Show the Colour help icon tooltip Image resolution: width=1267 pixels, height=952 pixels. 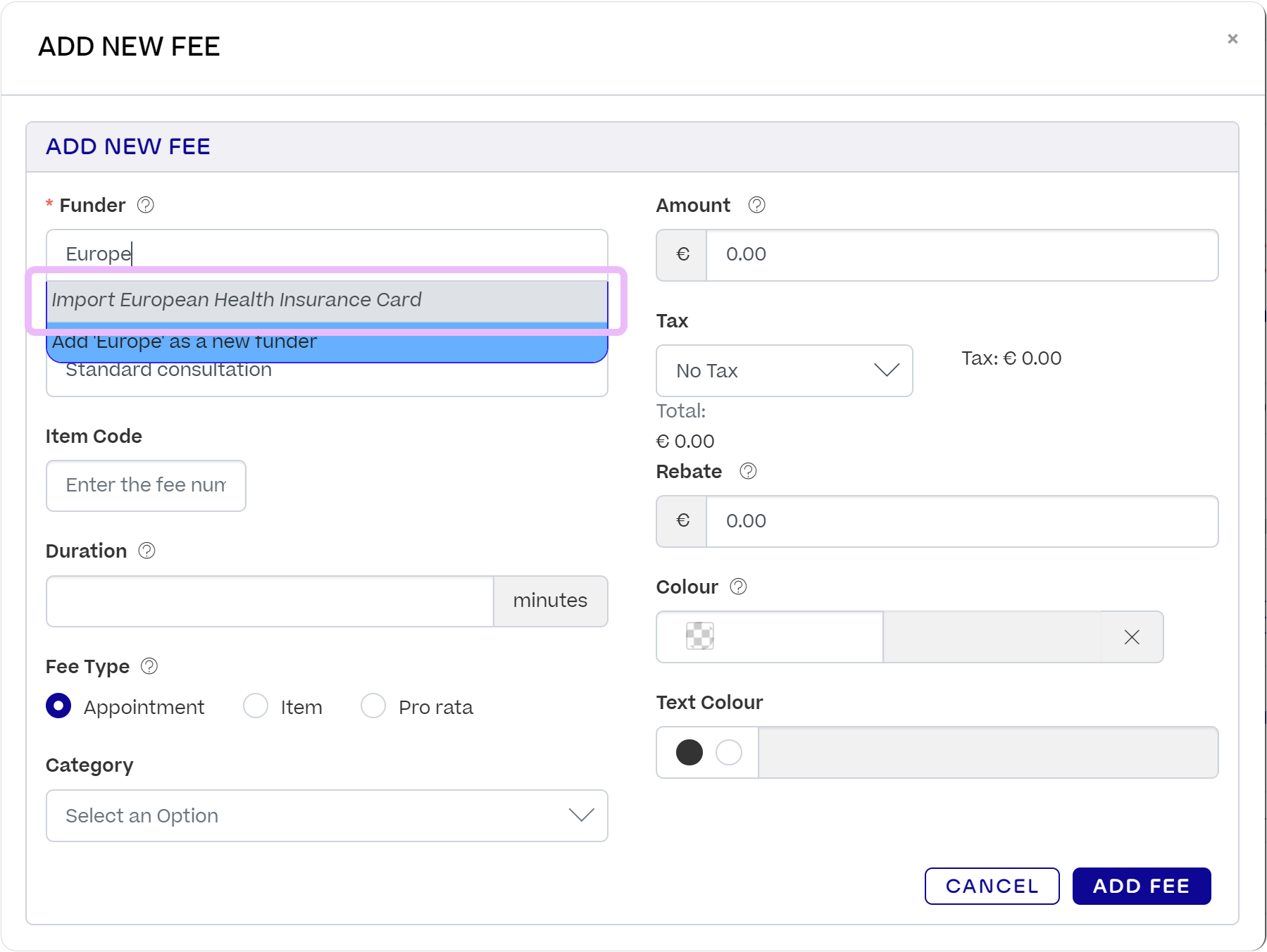click(x=738, y=587)
